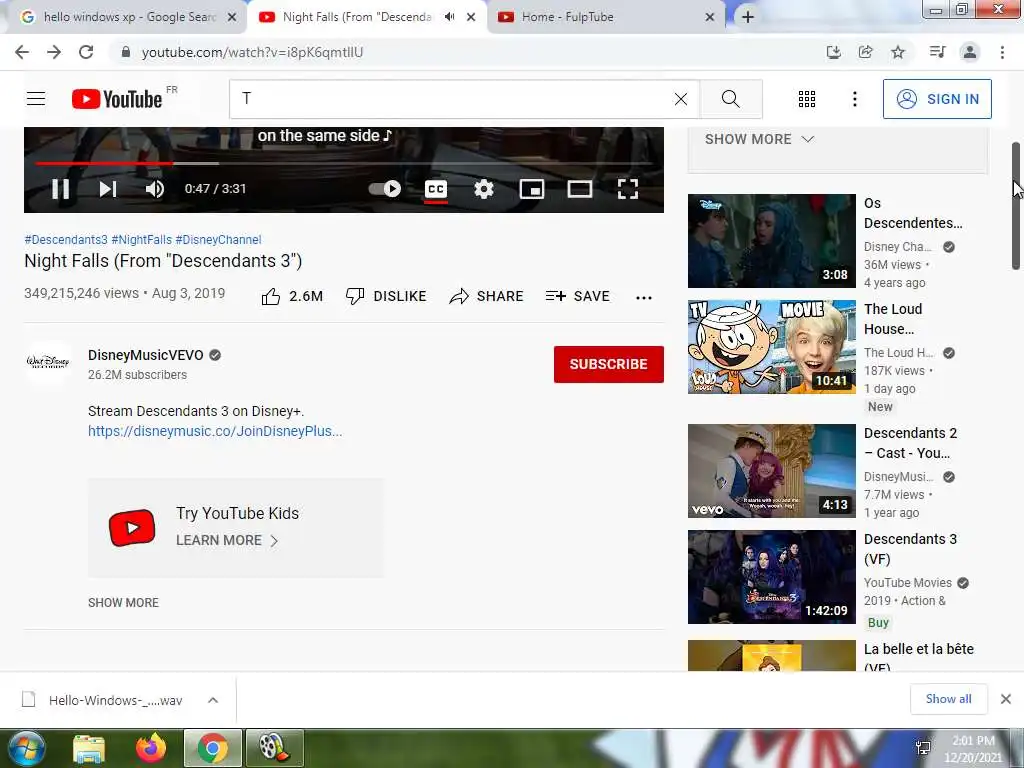
Task: Mute the video volume
Action: tap(155, 189)
